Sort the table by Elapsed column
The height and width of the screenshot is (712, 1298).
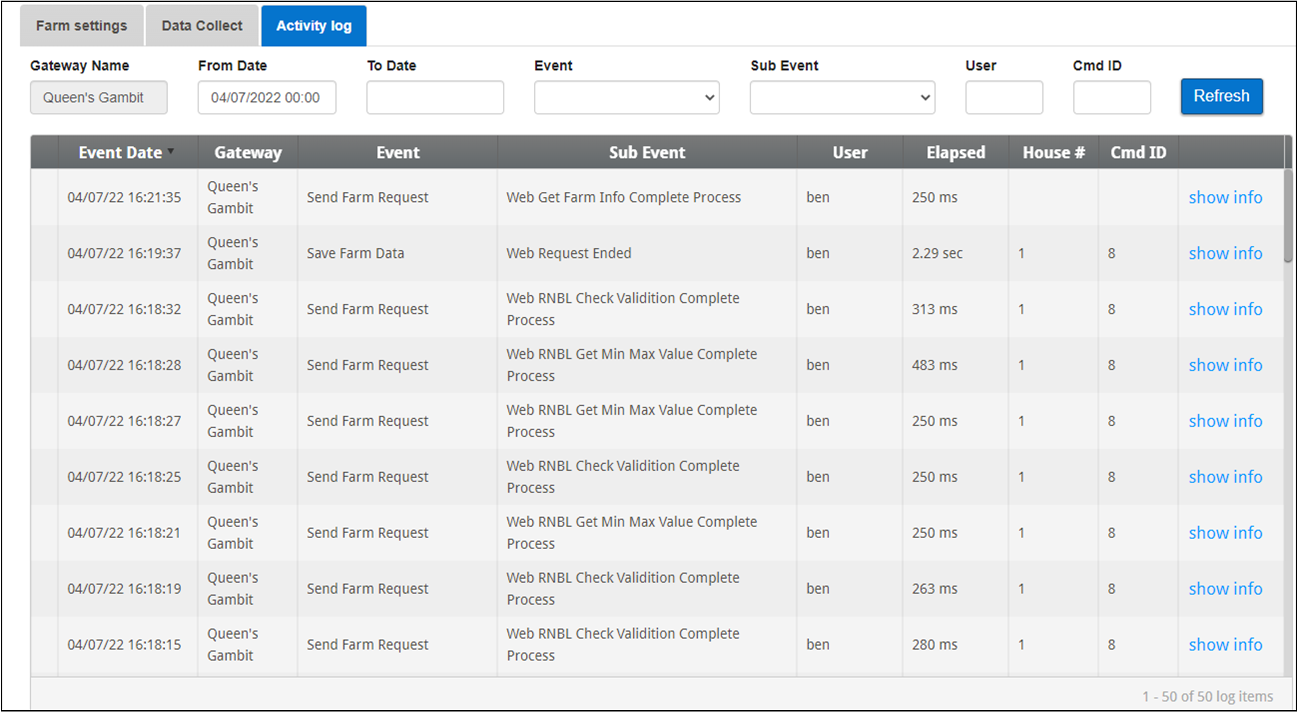click(955, 153)
